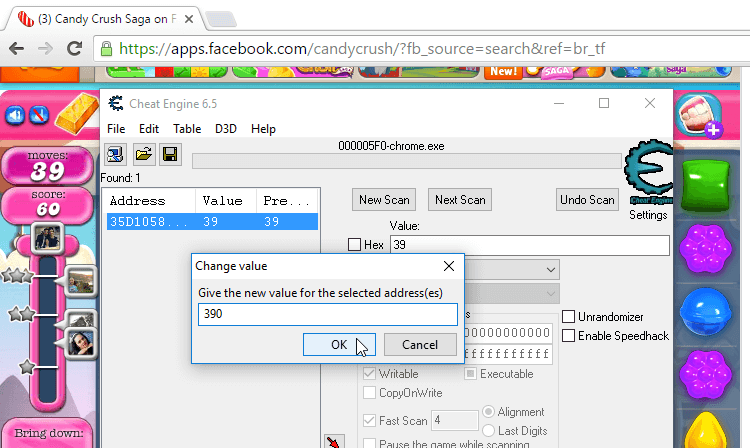Screen dimensions: 750x448
Task: Toggle the game music mute icon
Action: (x=39, y=115)
